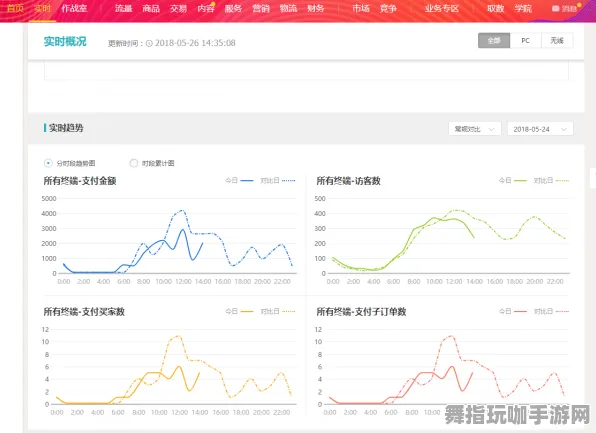The height and width of the screenshot is (433, 596).
Task: Select the 实时 tab in the top navigation
Action: click(43, 8)
